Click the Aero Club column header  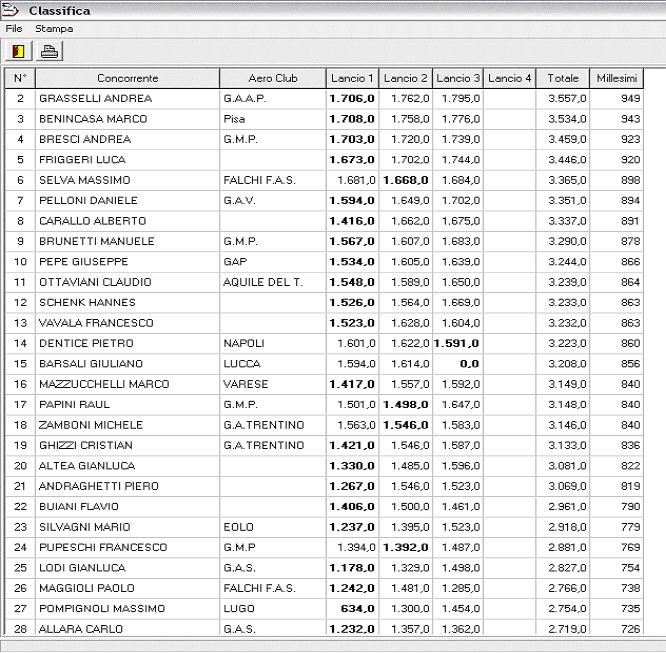tap(273, 78)
